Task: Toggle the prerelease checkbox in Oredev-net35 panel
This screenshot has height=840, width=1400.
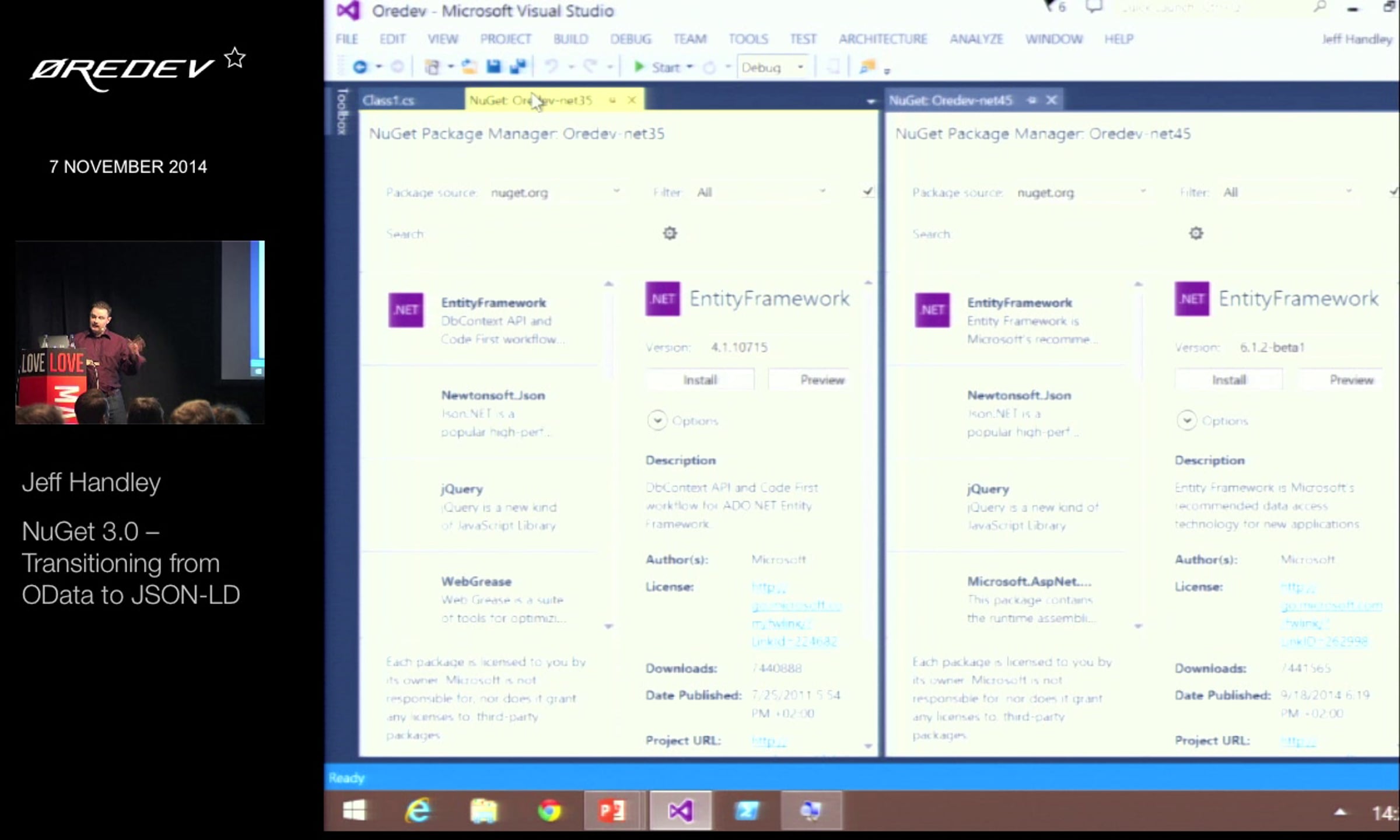Action: (x=868, y=191)
